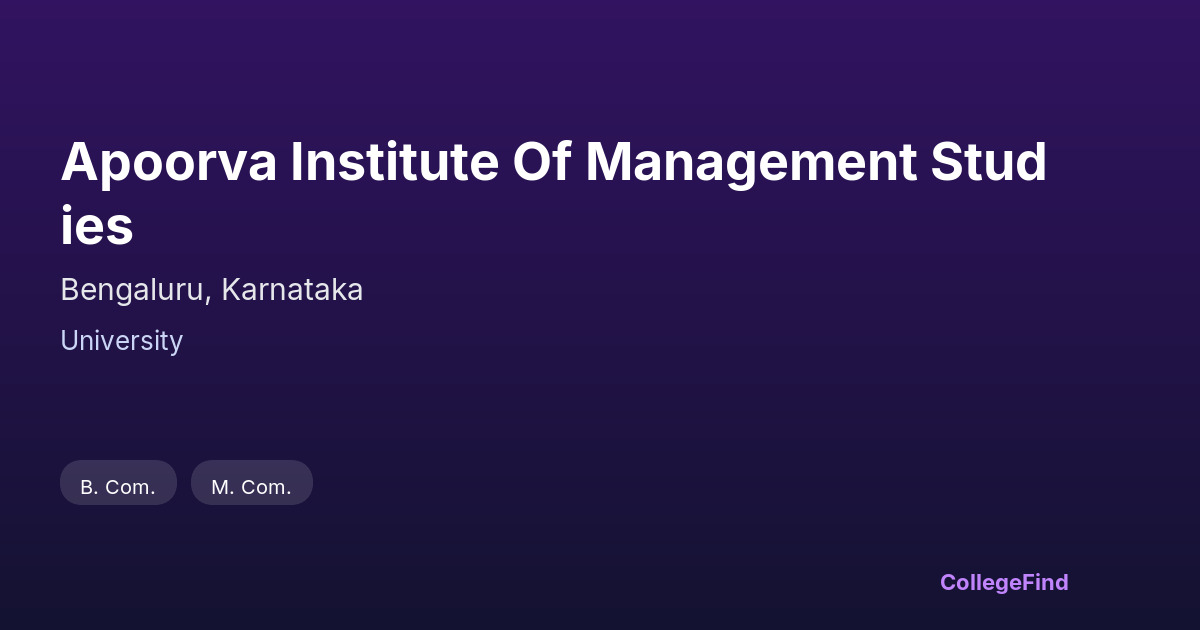Click the Find part of CollegeFind
The width and height of the screenshot is (1200, 630).
[1046, 582]
